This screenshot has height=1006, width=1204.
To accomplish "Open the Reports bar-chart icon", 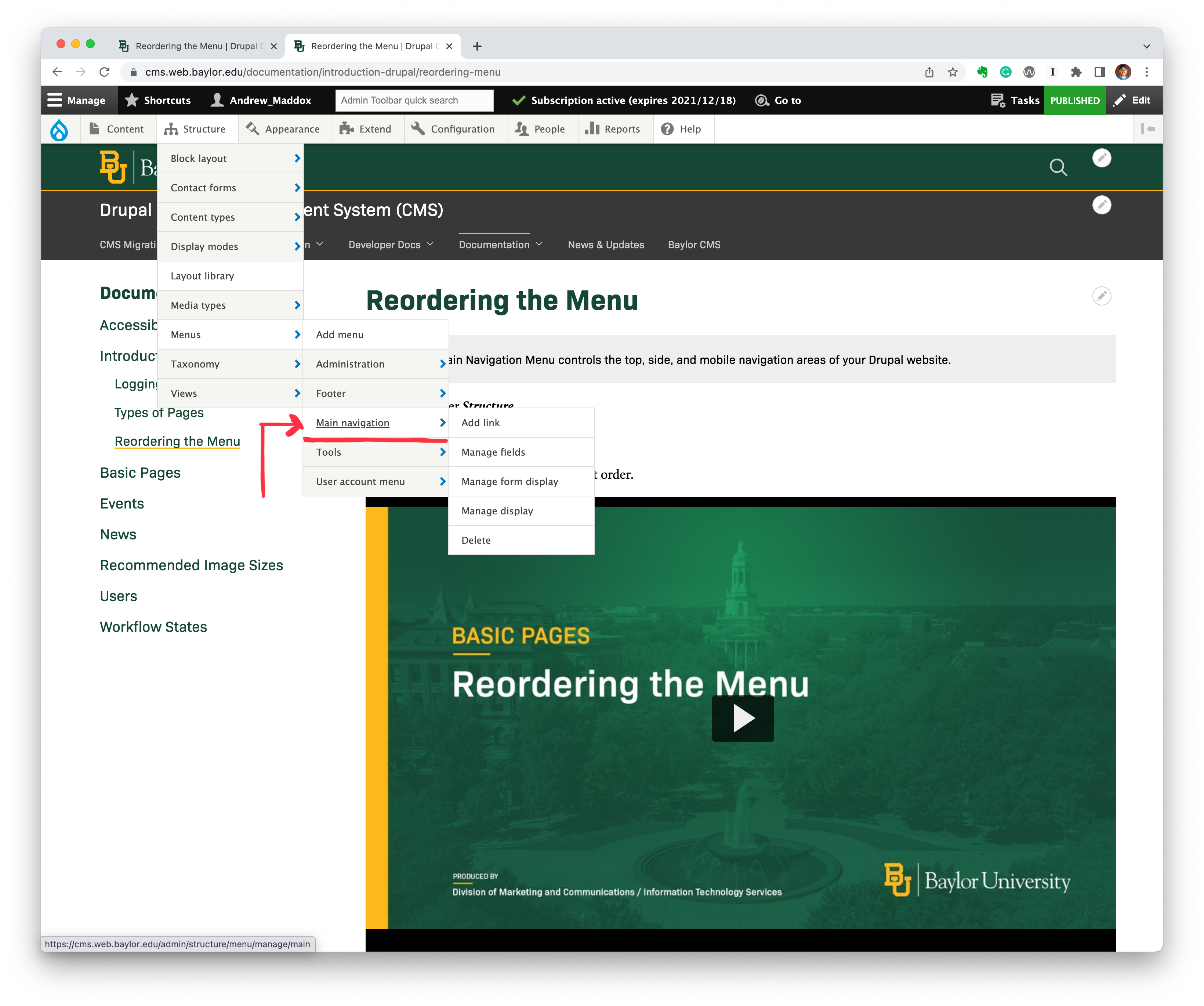I will [x=592, y=129].
